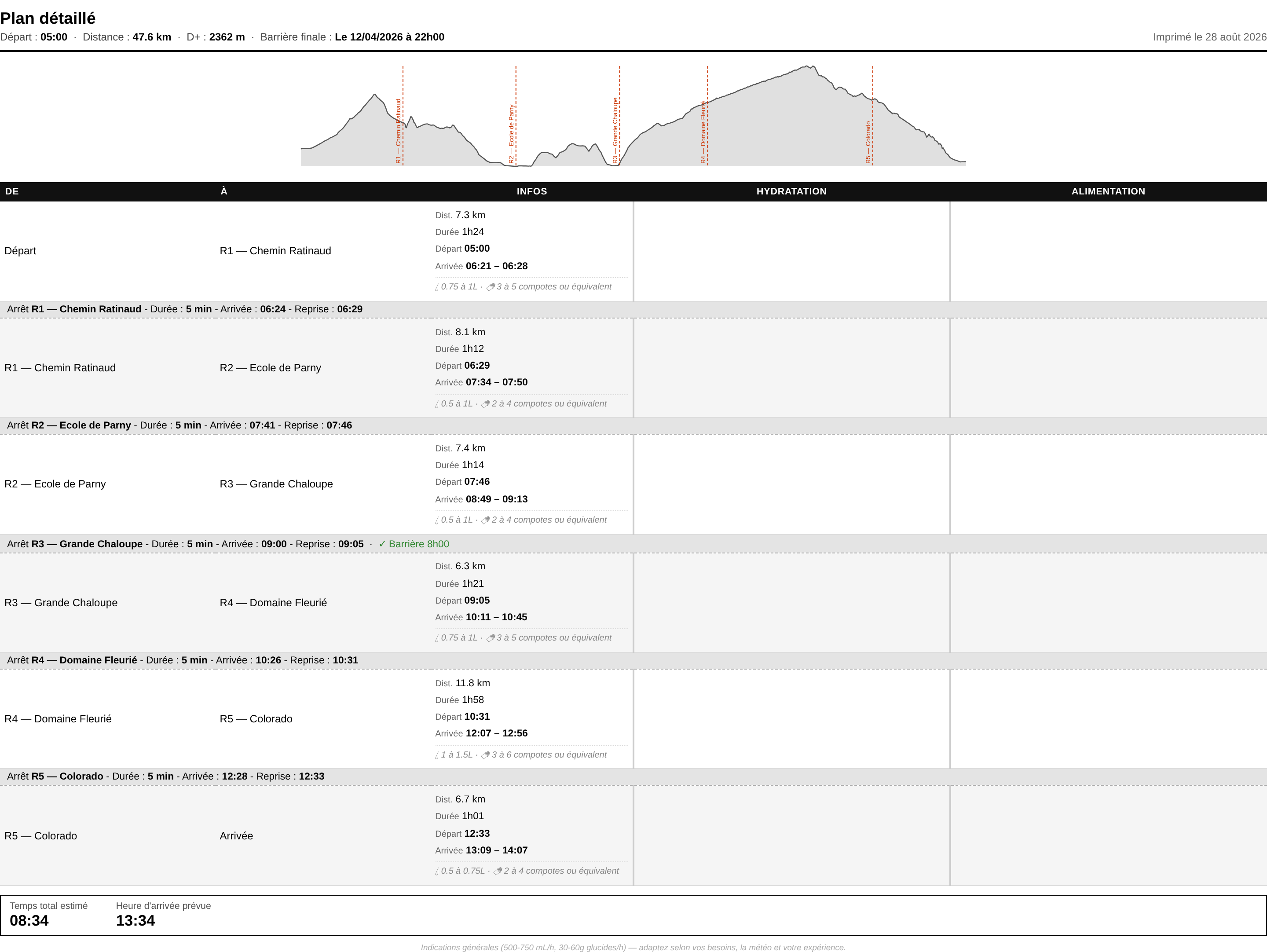Click the 'Arrivée 08:49 – 09:13' range
Screen dimensions: 1267x952
[x=481, y=499]
